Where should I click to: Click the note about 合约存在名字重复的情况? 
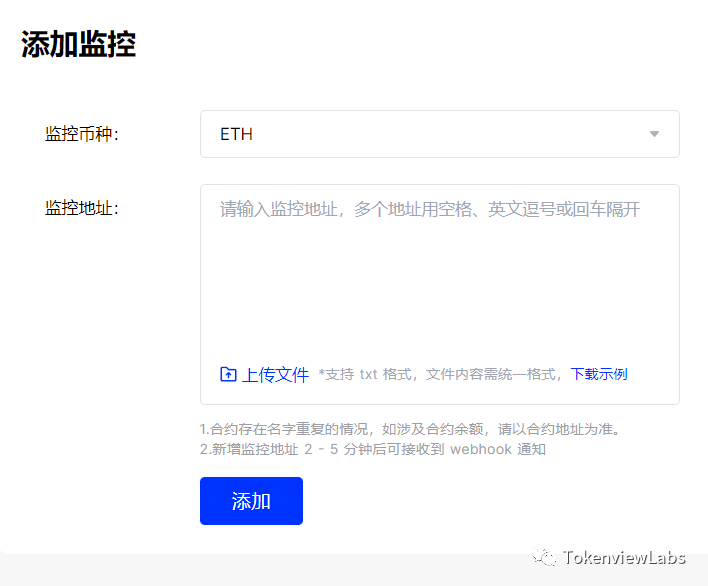click(411, 429)
